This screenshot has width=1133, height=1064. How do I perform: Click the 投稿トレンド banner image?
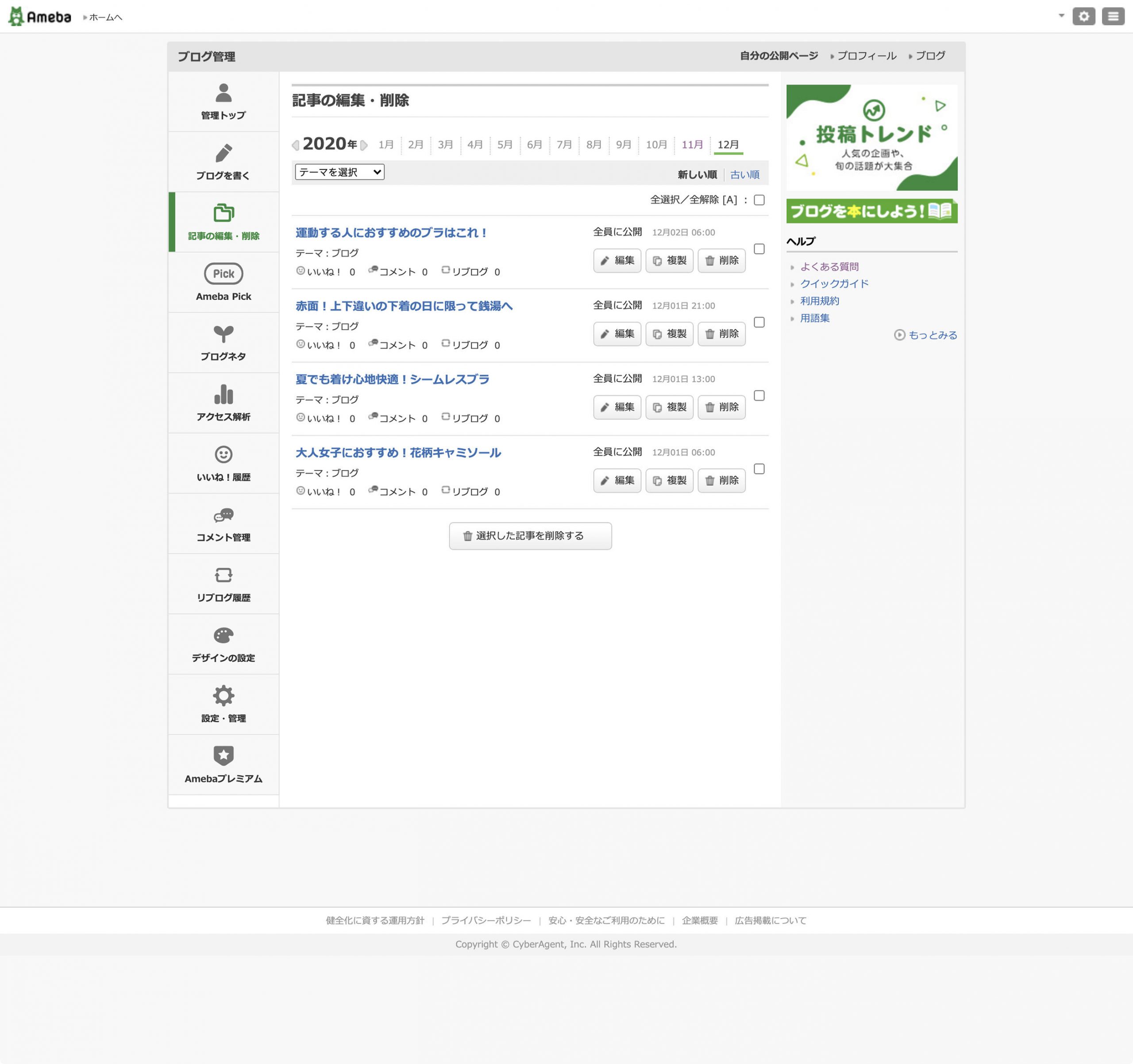click(x=871, y=138)
